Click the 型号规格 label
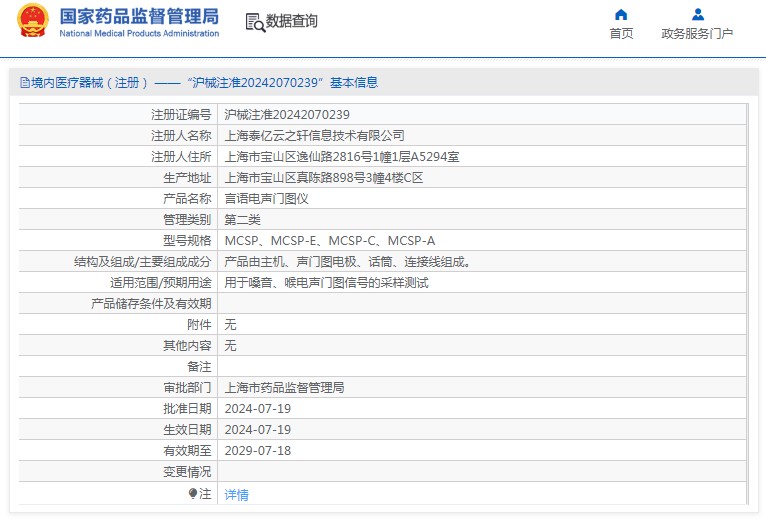766x523 pixels. [187, 240]
